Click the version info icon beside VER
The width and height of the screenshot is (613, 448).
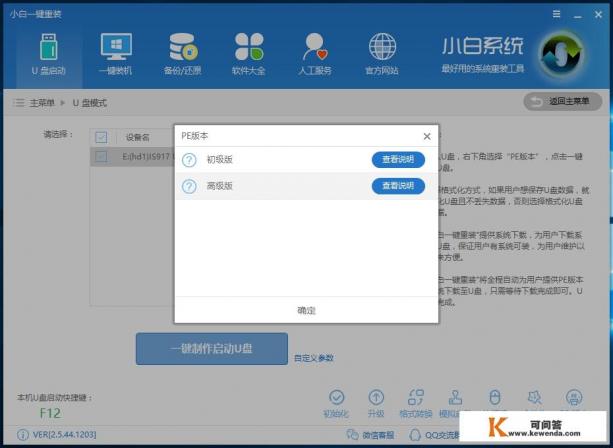pyautogui.click(x=23, y=435)
